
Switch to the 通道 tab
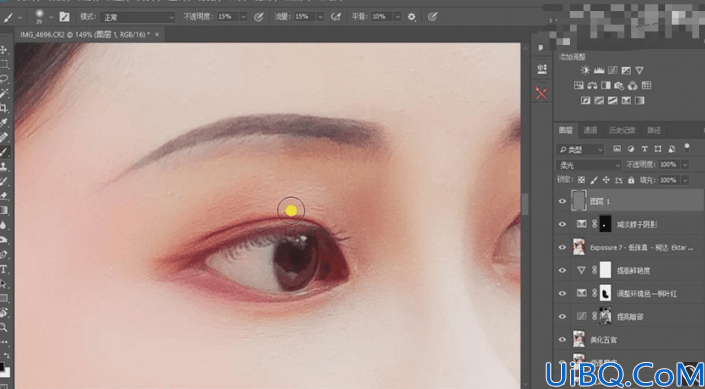(x=590, y=130)
